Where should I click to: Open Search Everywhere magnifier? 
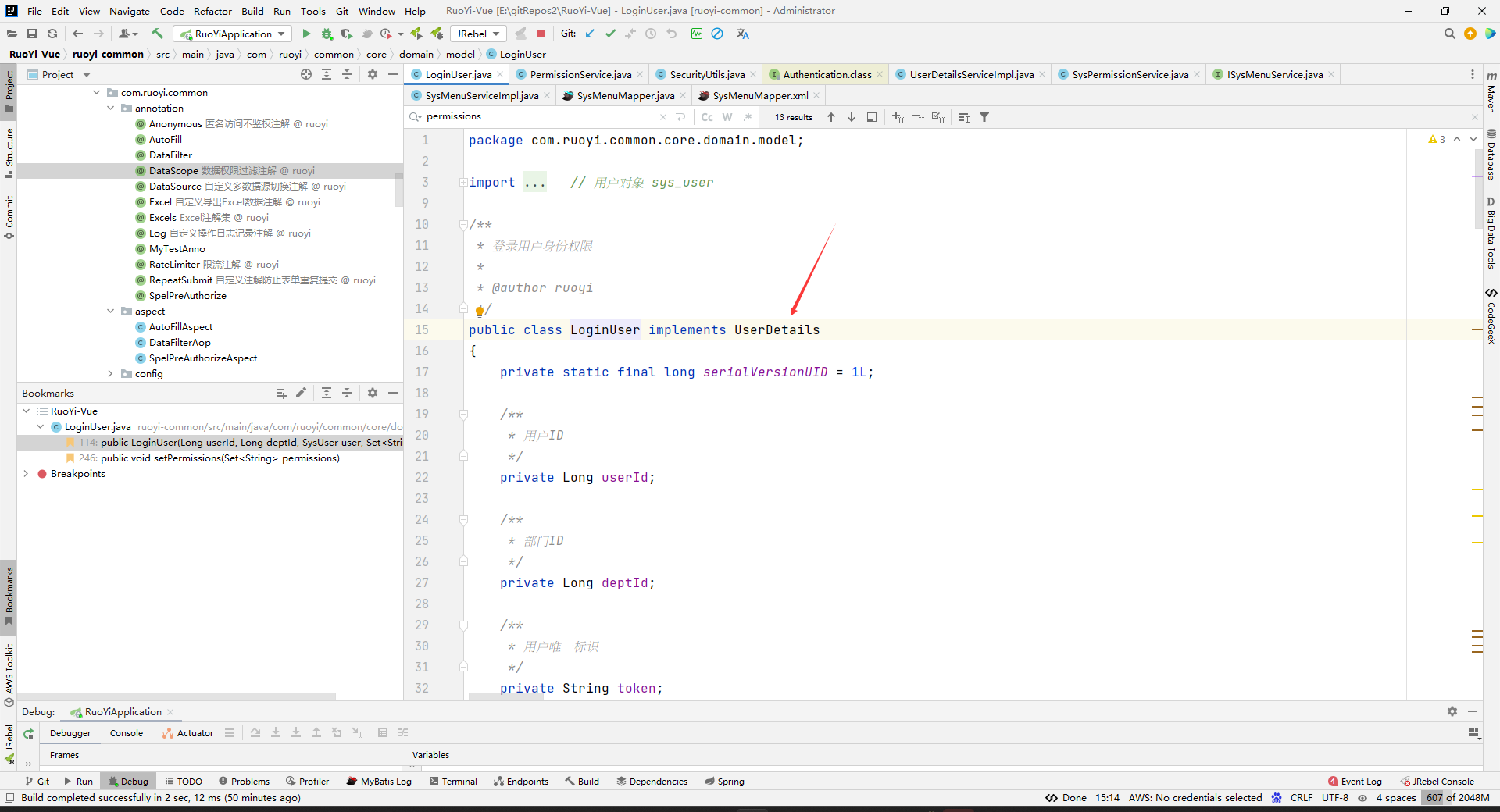(1449, 34)
